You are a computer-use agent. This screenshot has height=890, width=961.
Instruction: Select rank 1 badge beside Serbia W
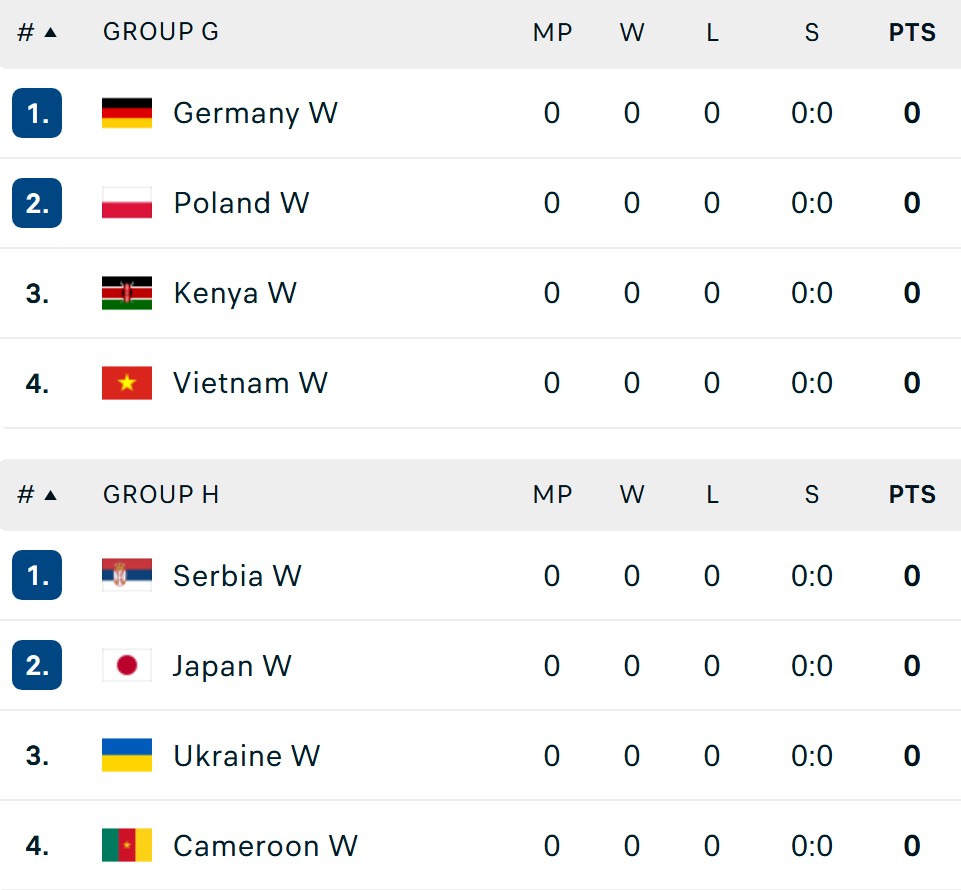coord(37,575)
